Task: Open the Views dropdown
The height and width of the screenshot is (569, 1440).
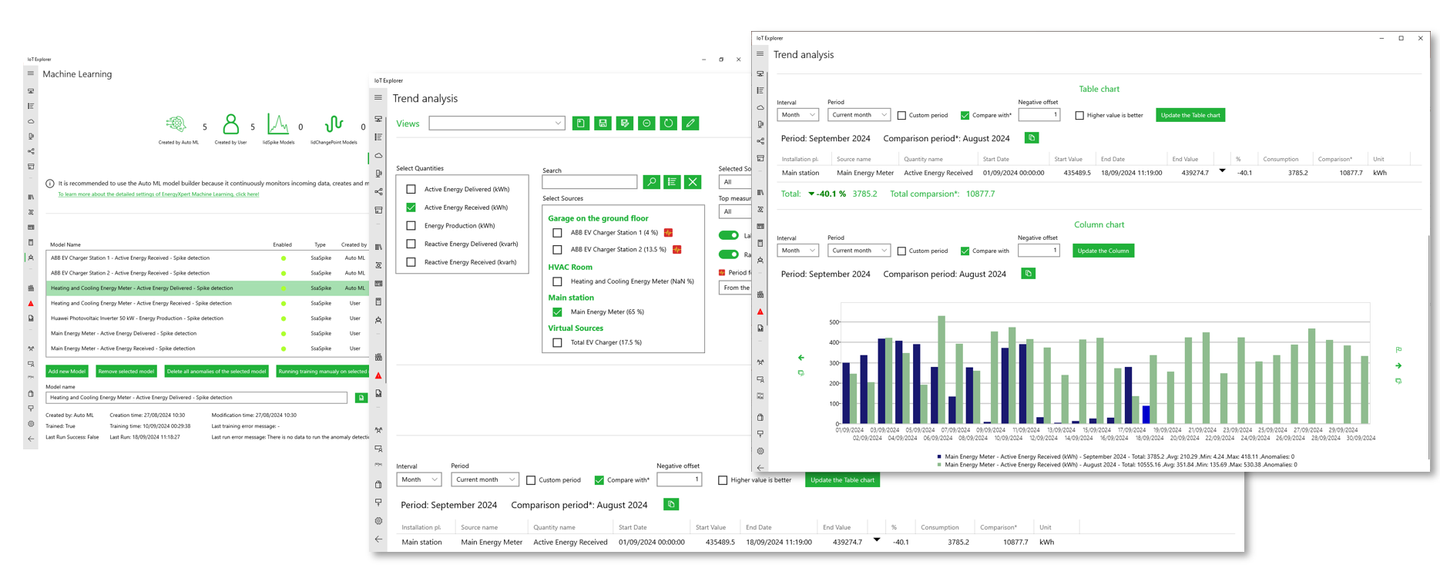Action: coord(497,123)
